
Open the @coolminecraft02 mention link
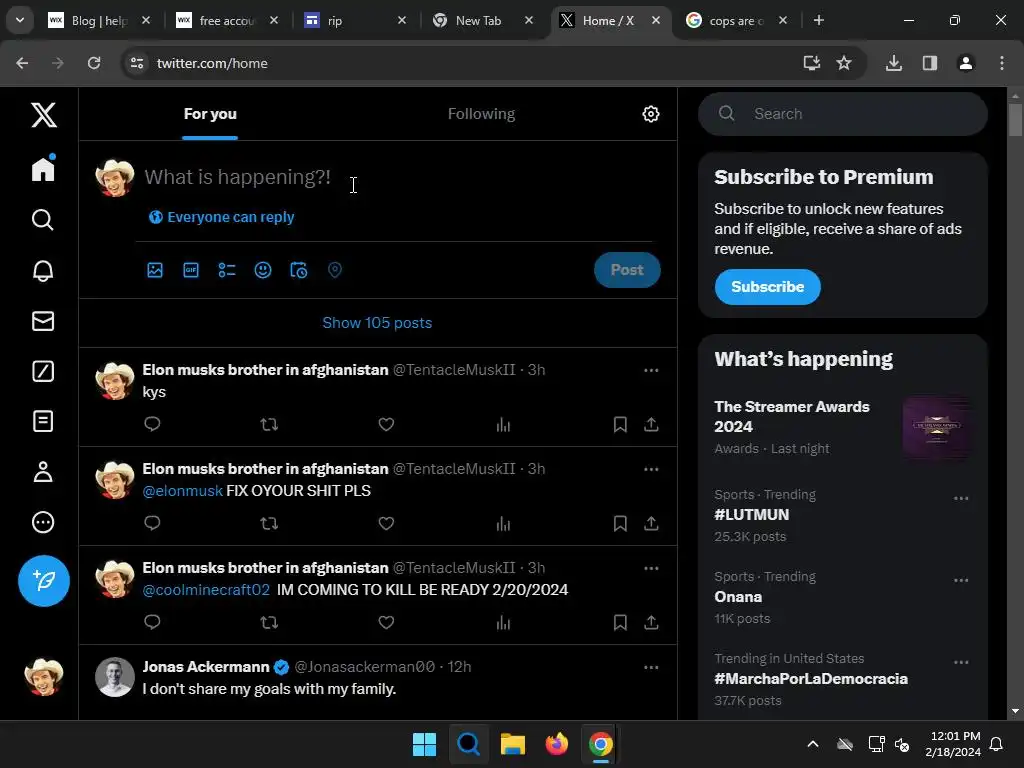click(206, 590)
